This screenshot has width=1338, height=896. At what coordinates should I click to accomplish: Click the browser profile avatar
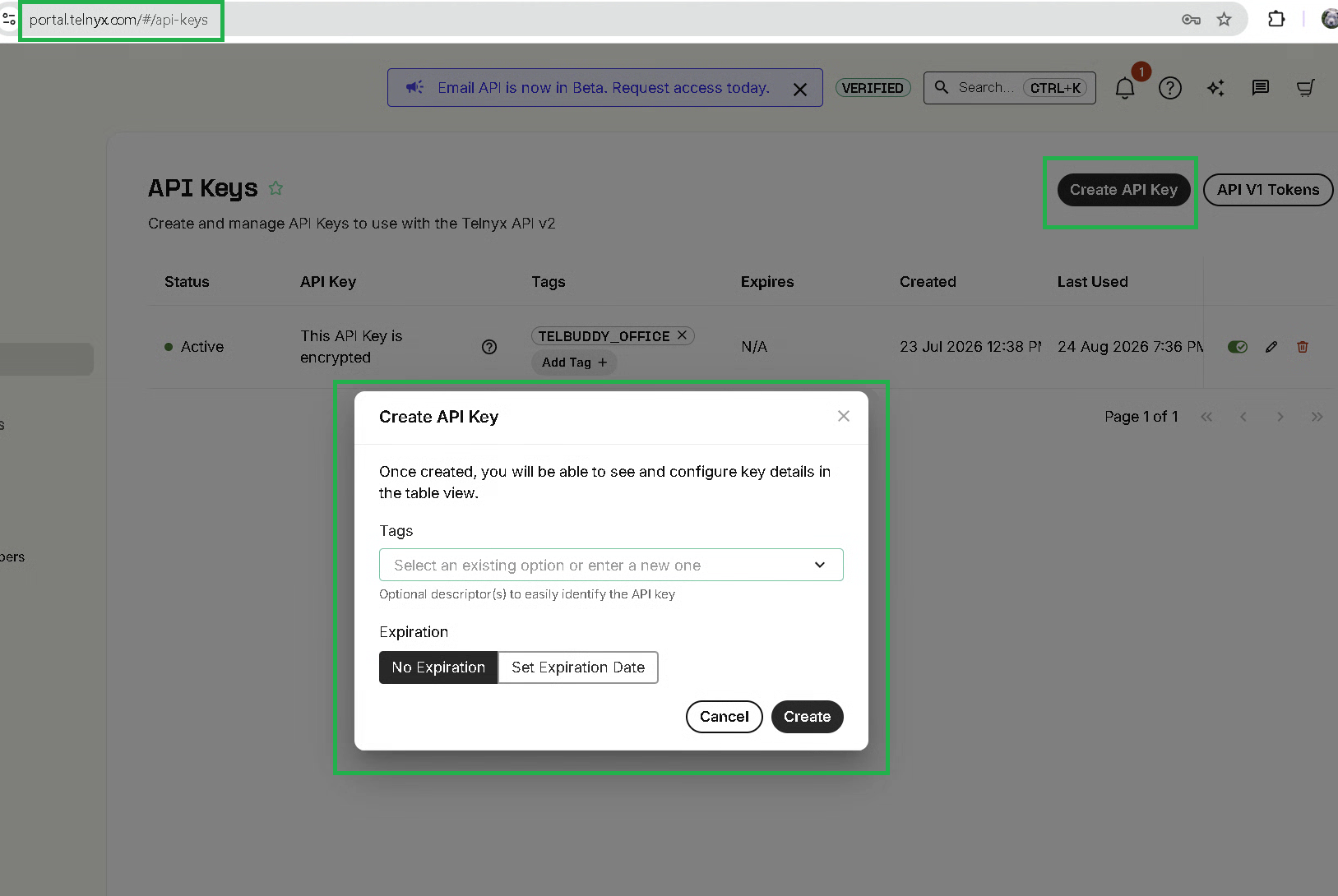(x=1330, y=19)
